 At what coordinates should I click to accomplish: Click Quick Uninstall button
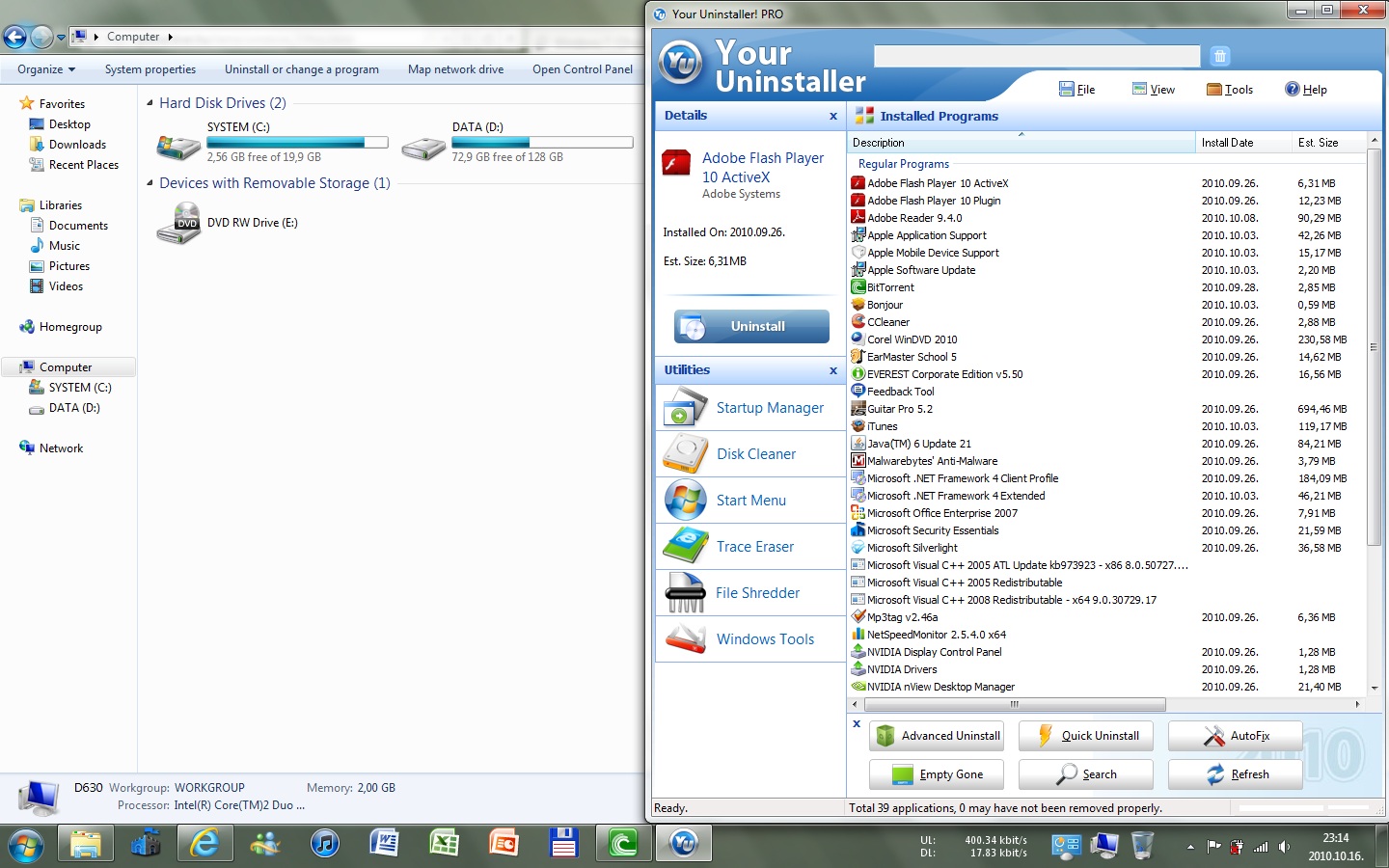click(1086, 736)
